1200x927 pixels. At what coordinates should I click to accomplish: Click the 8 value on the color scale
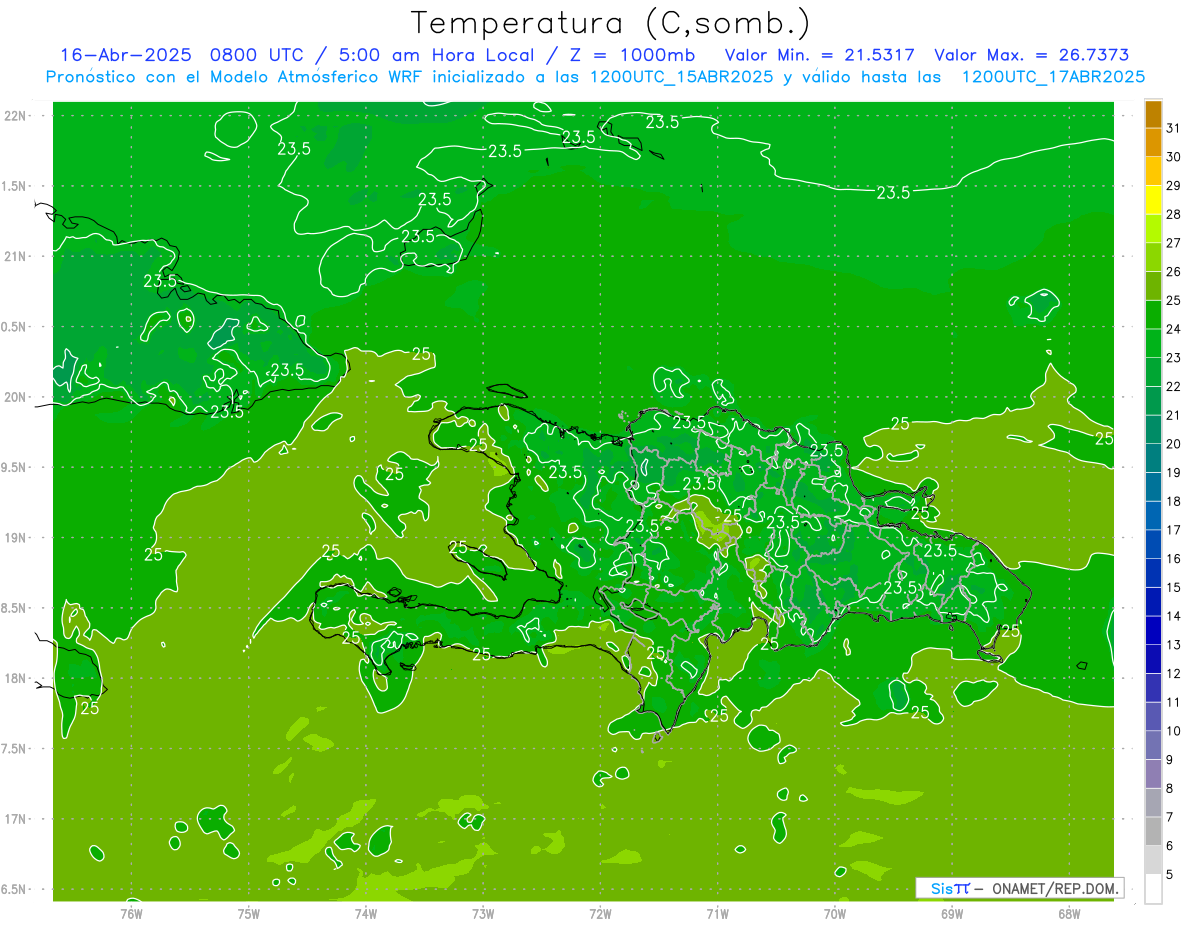(x=1170, y=788)
